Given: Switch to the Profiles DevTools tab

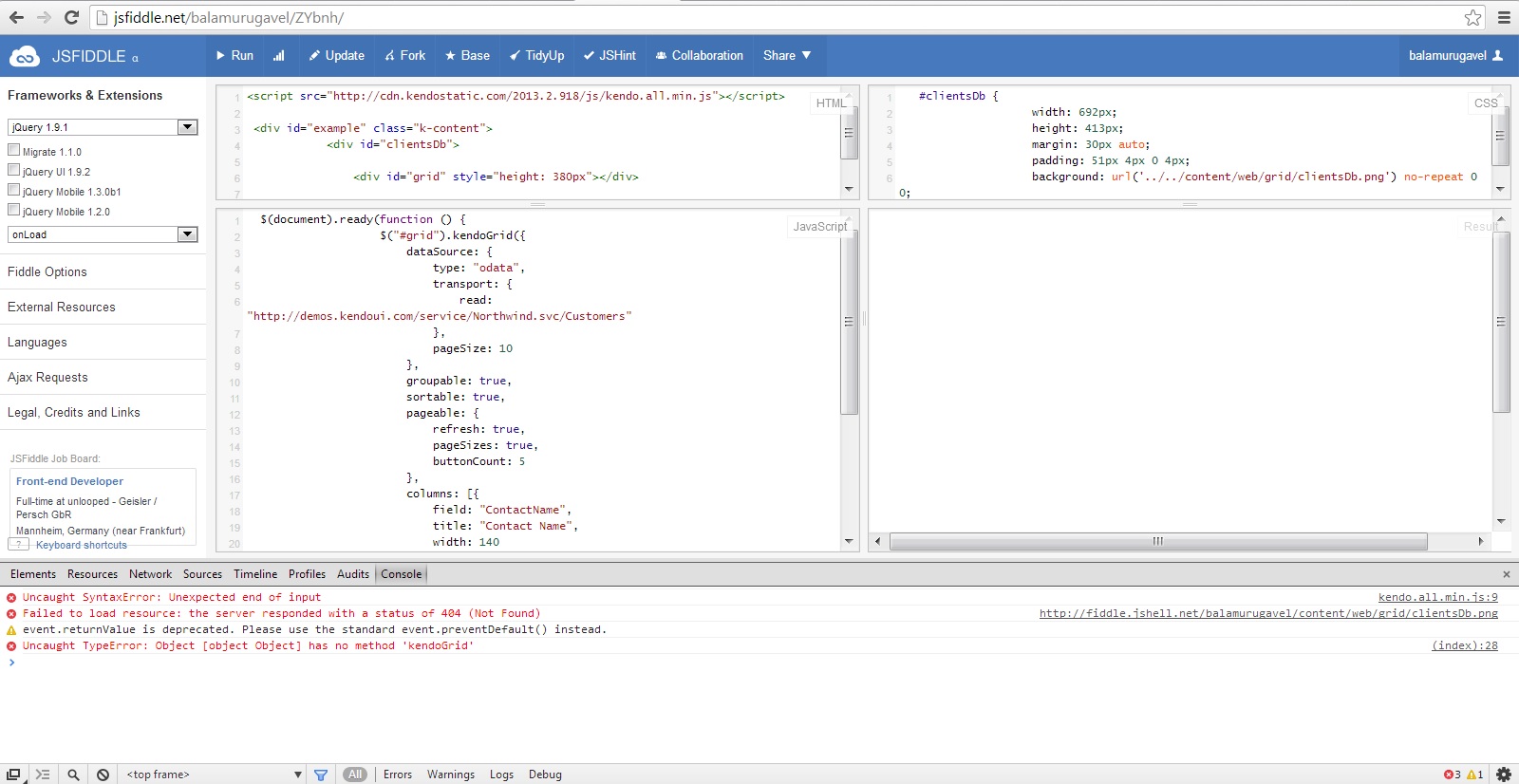Looking at the screenshot, I should coord(307,574).
